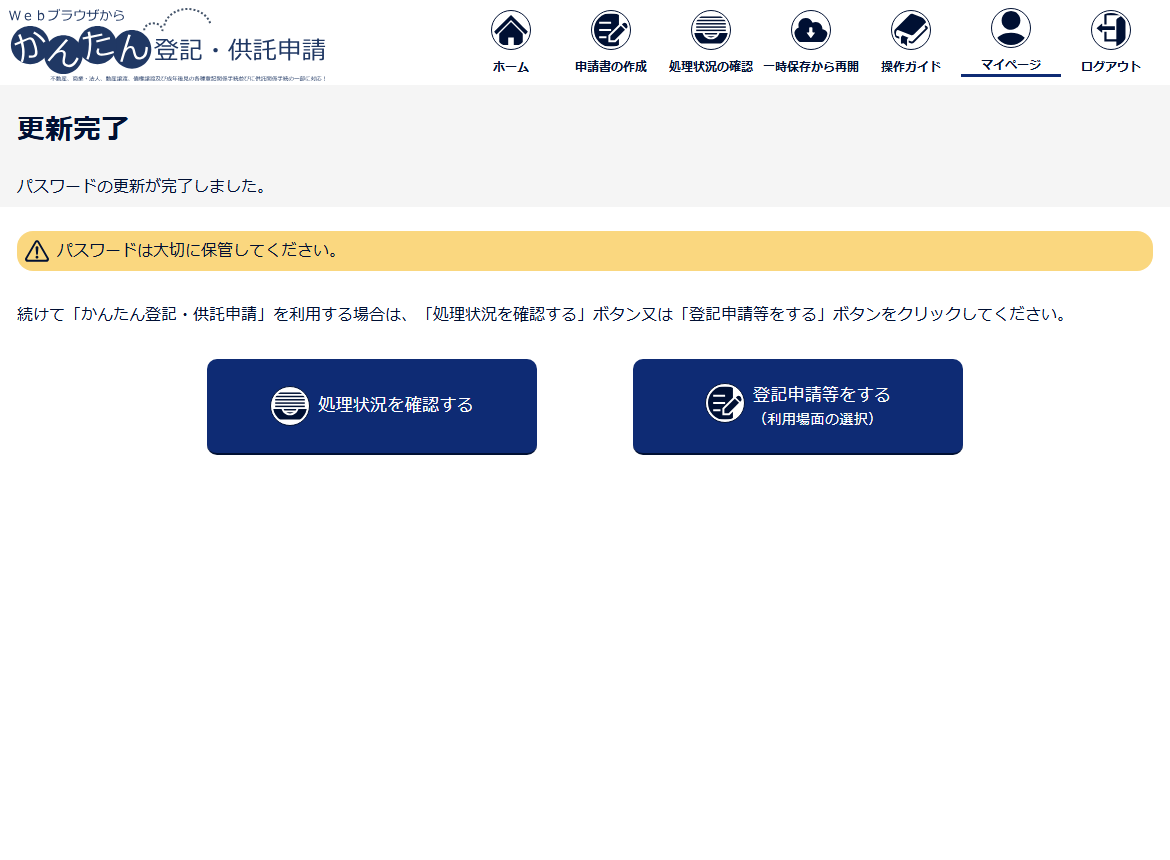Click the cloud download icon for 一時保存から再開

pos(811,30)
